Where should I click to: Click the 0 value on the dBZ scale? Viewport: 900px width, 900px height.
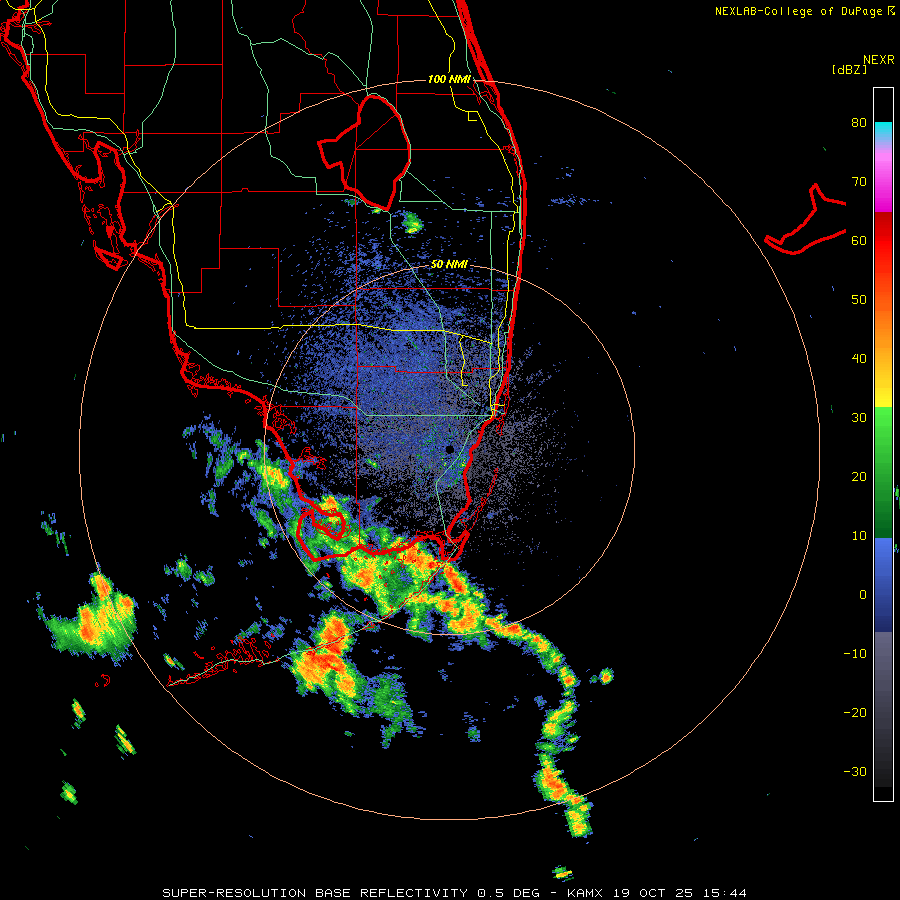point(863,595)
